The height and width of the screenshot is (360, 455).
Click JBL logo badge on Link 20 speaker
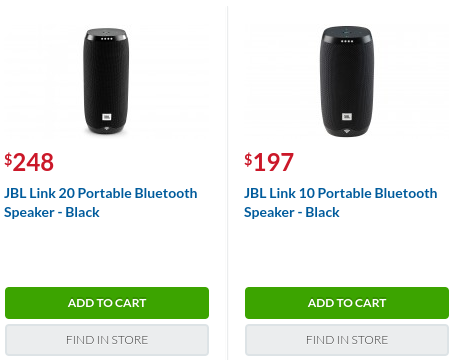(107, 117)
